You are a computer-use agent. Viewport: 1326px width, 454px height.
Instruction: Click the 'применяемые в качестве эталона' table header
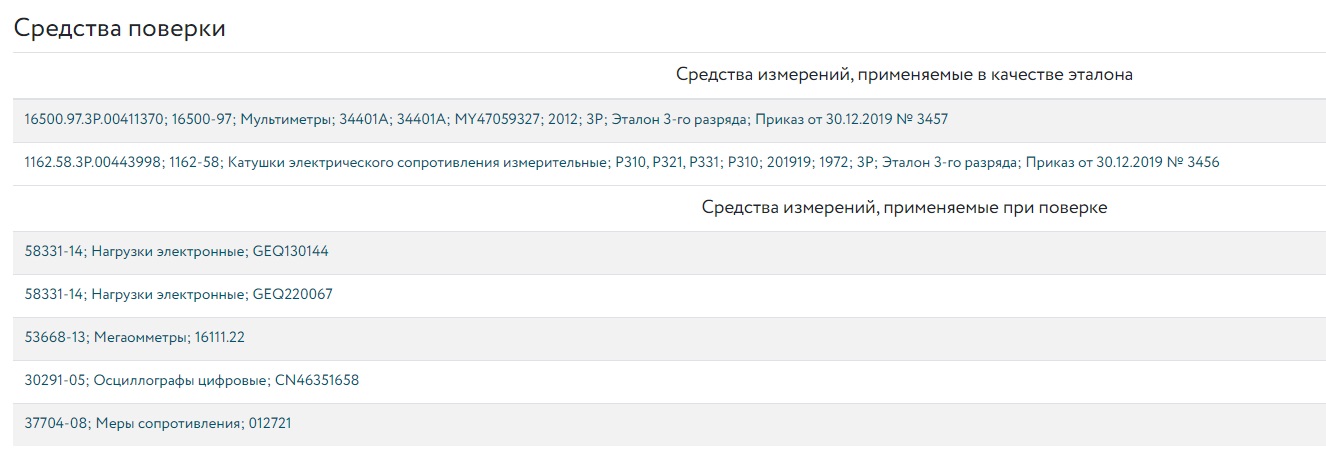click(904, 75)
